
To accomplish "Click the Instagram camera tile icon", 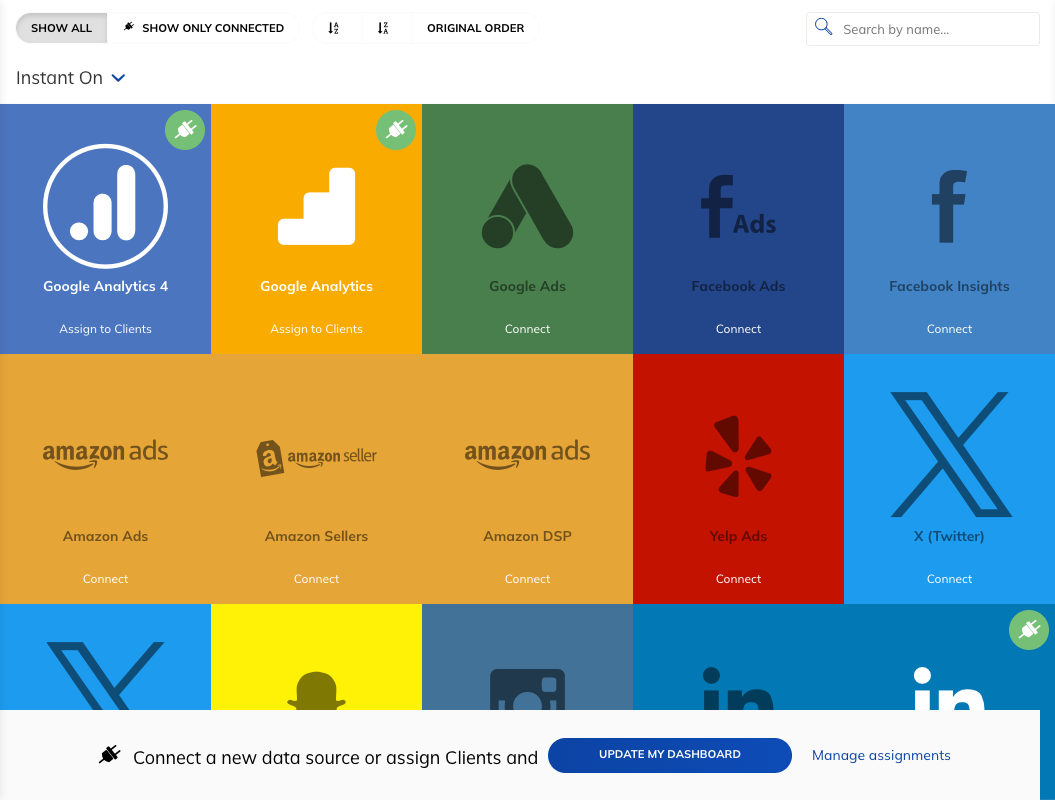I will (x=528, y=689).
